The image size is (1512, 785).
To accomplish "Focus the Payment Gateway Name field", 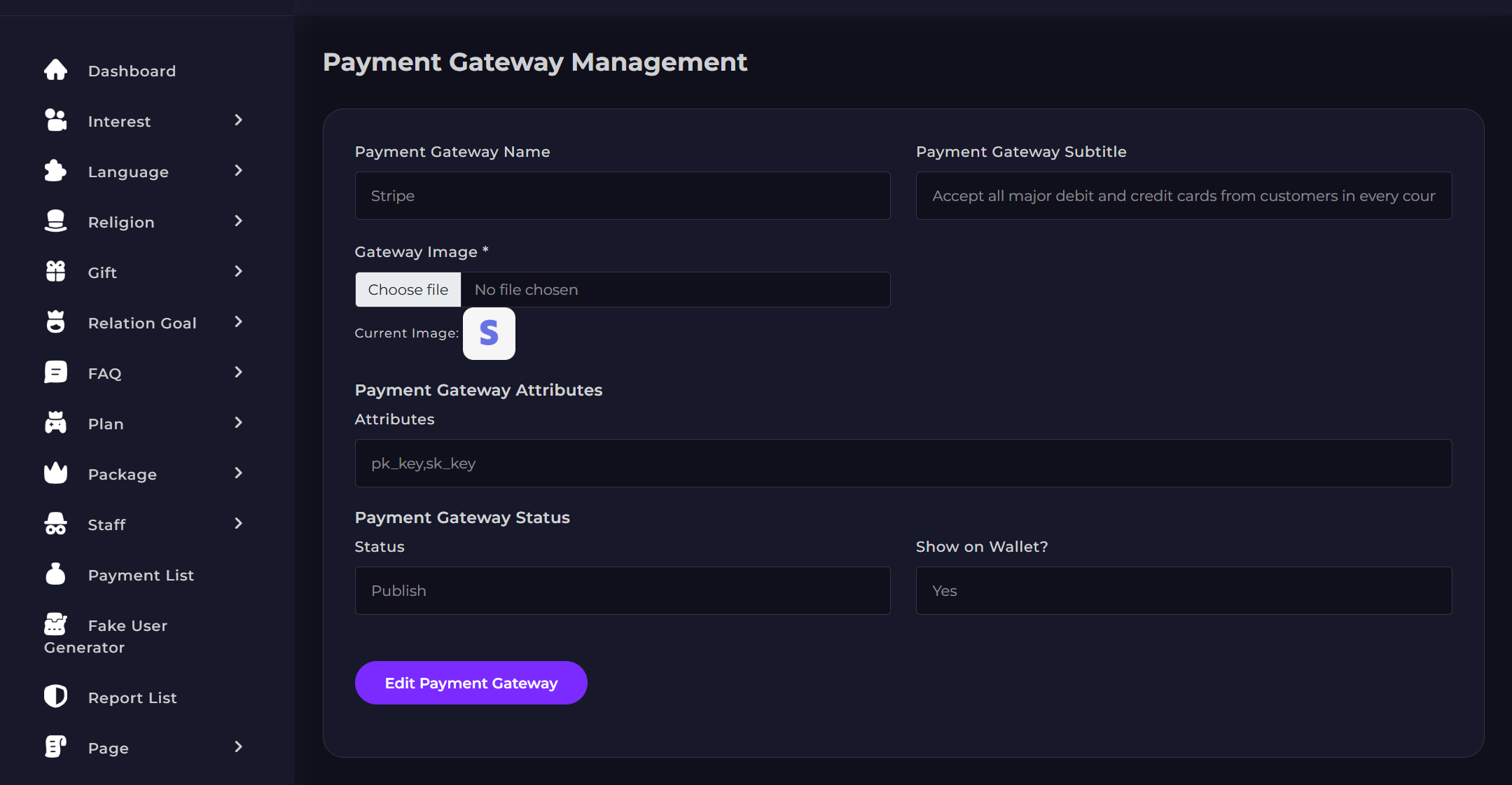I will pyautogui.click(x=623, y=195).
